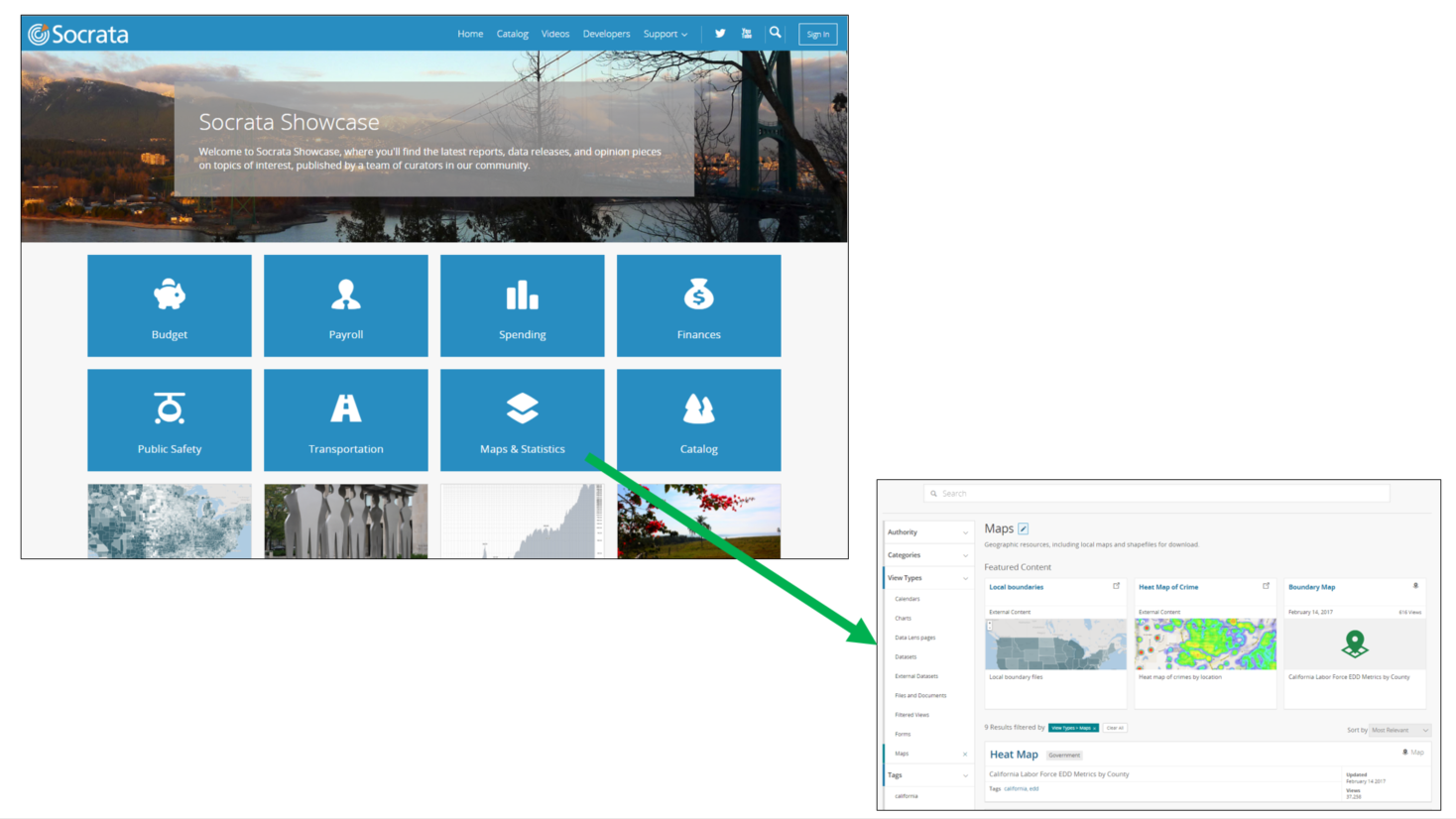Open the Catalog trees tile
This screenshot has height=819, width=1456.
(699, 420)
